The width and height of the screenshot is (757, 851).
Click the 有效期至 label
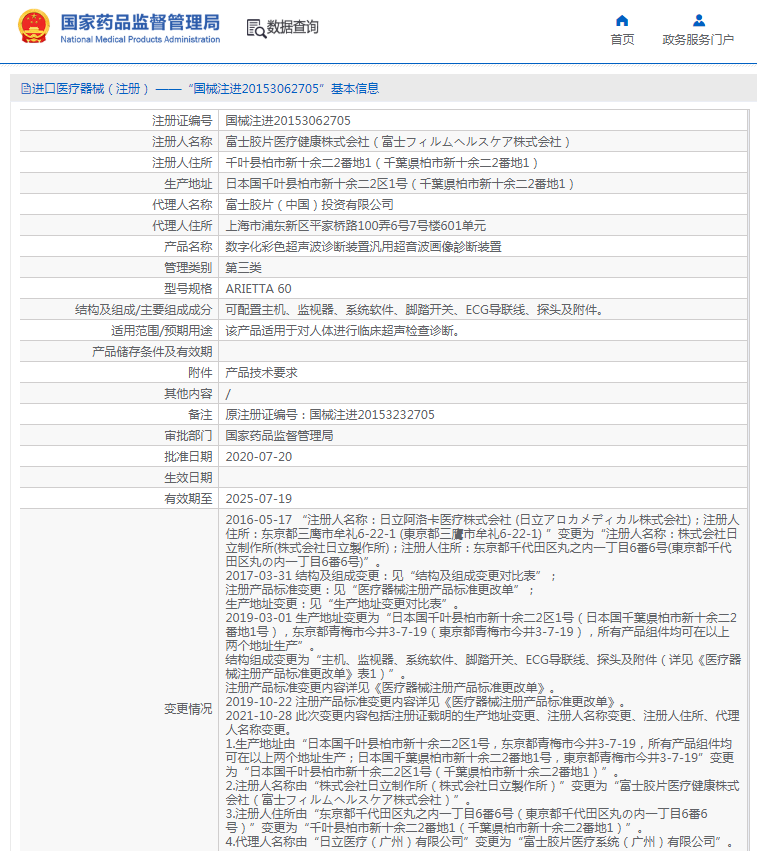188,499
